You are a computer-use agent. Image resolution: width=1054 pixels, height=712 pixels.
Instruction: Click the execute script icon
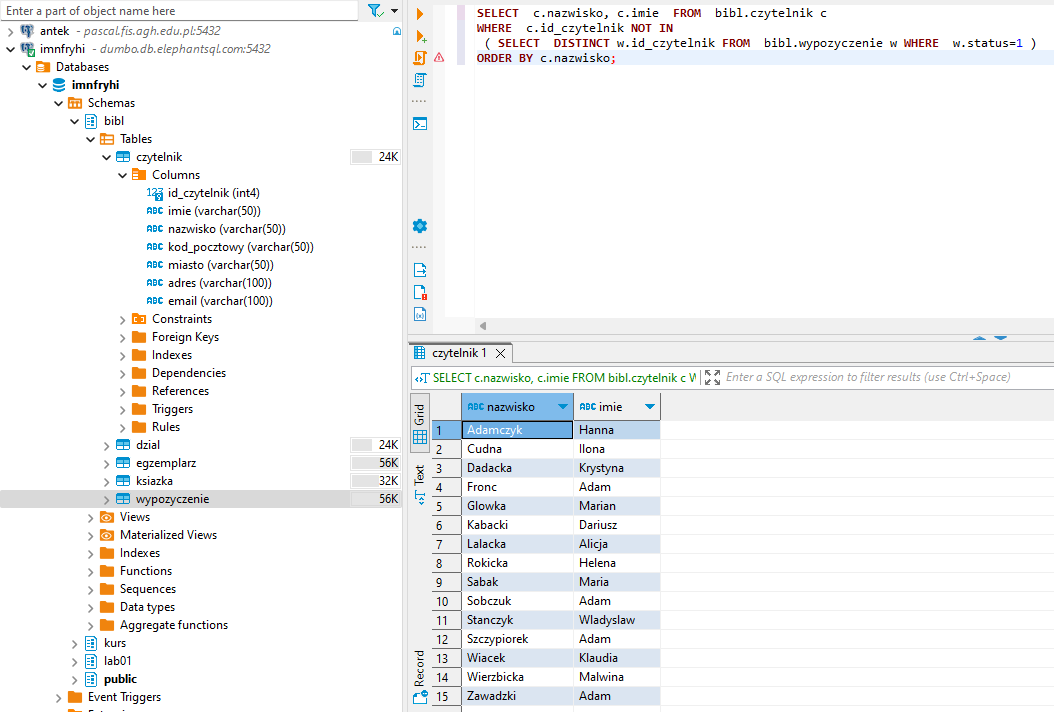point(420,58)
